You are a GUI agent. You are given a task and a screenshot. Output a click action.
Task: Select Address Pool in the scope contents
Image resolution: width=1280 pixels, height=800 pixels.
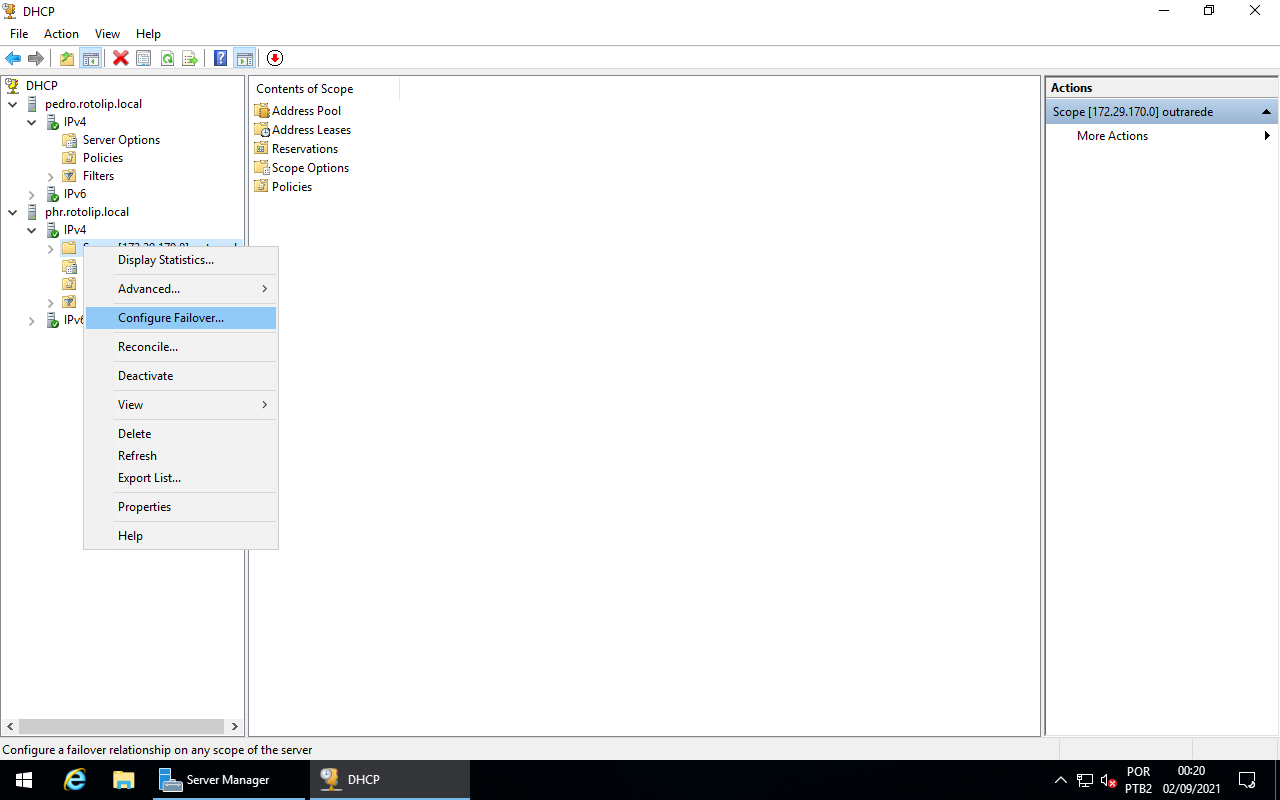point(305,110)
